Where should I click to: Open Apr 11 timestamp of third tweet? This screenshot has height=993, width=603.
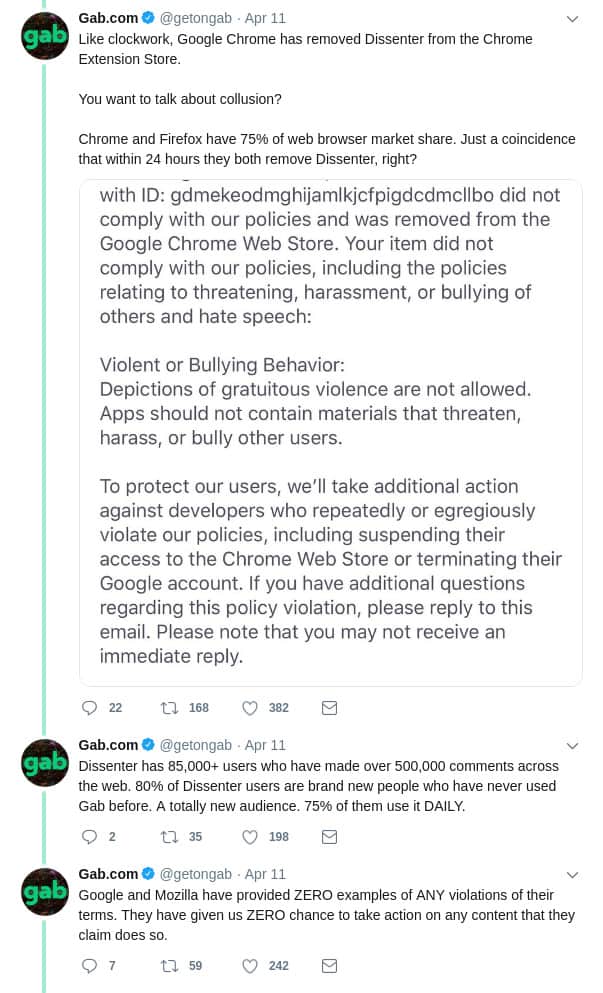[x=265, y=874]
